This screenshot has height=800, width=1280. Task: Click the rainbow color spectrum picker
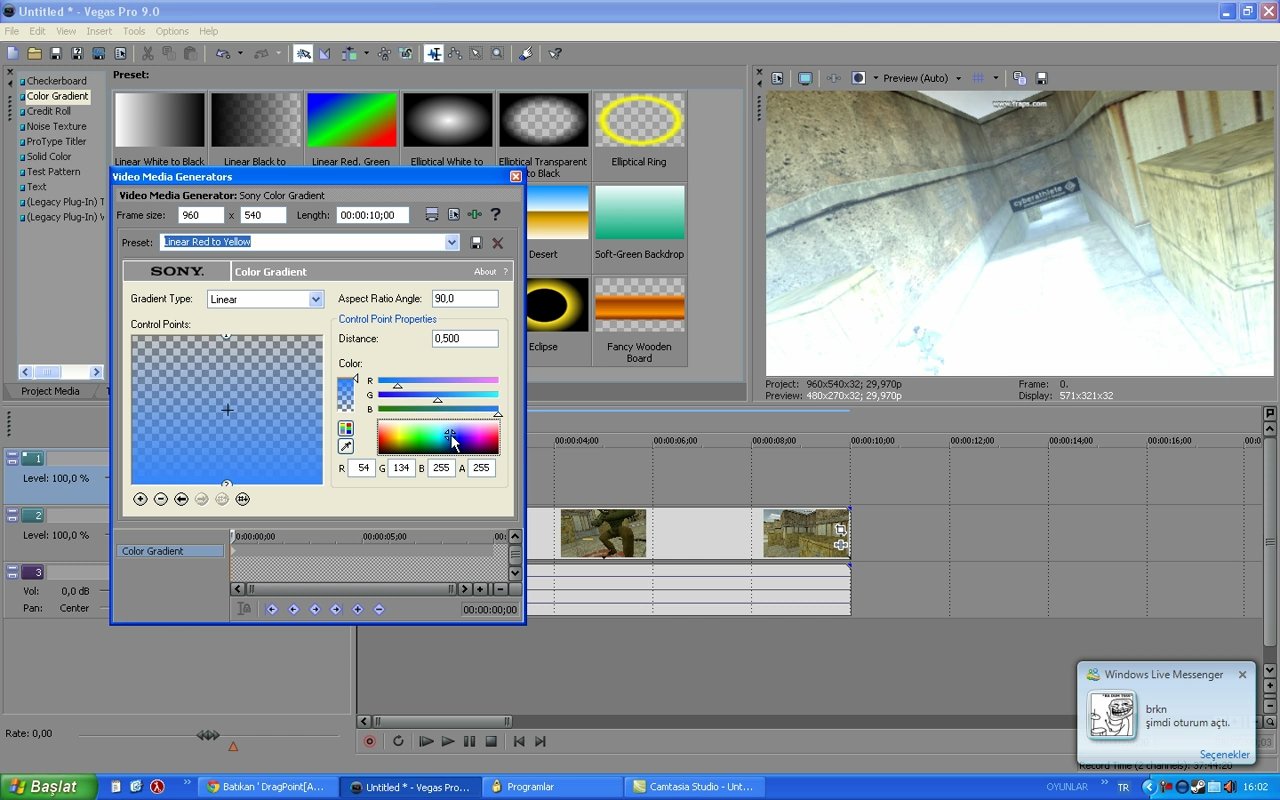click(x=438, y=437)
